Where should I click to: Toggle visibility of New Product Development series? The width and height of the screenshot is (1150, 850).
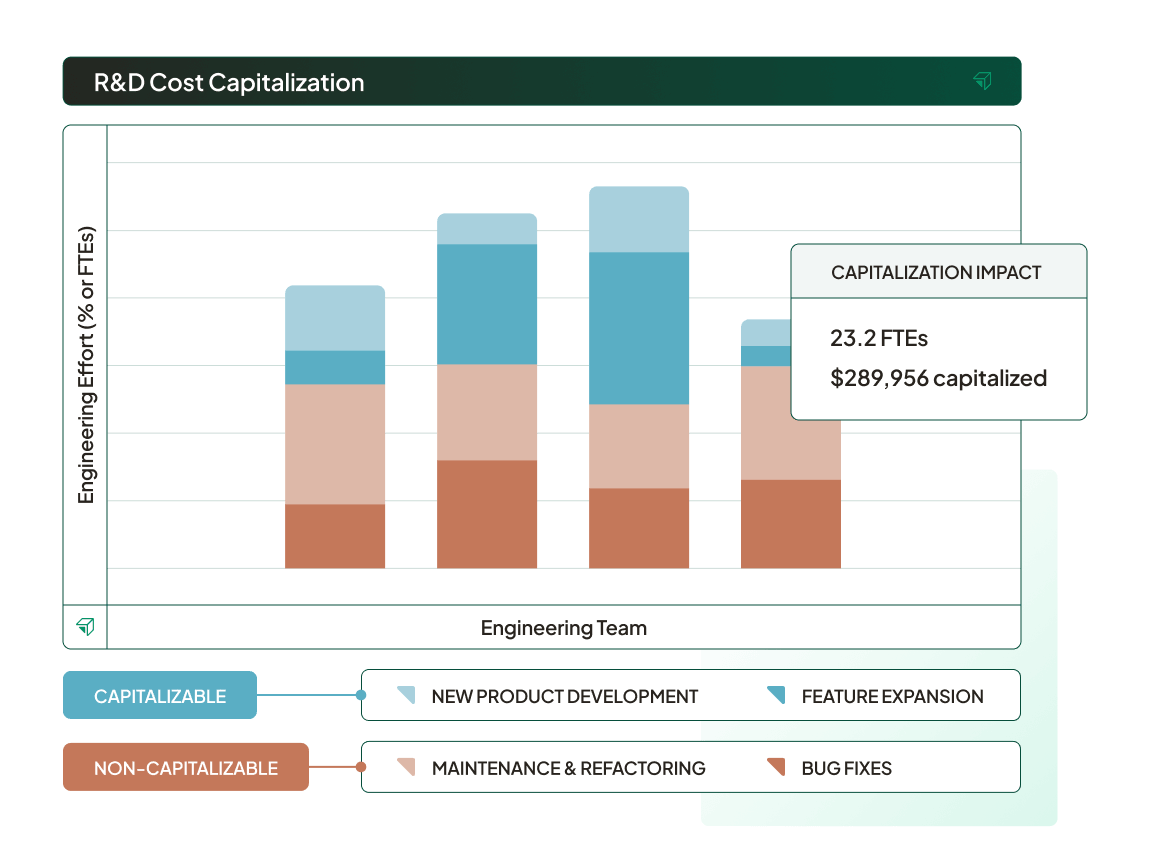click(564, 694)
